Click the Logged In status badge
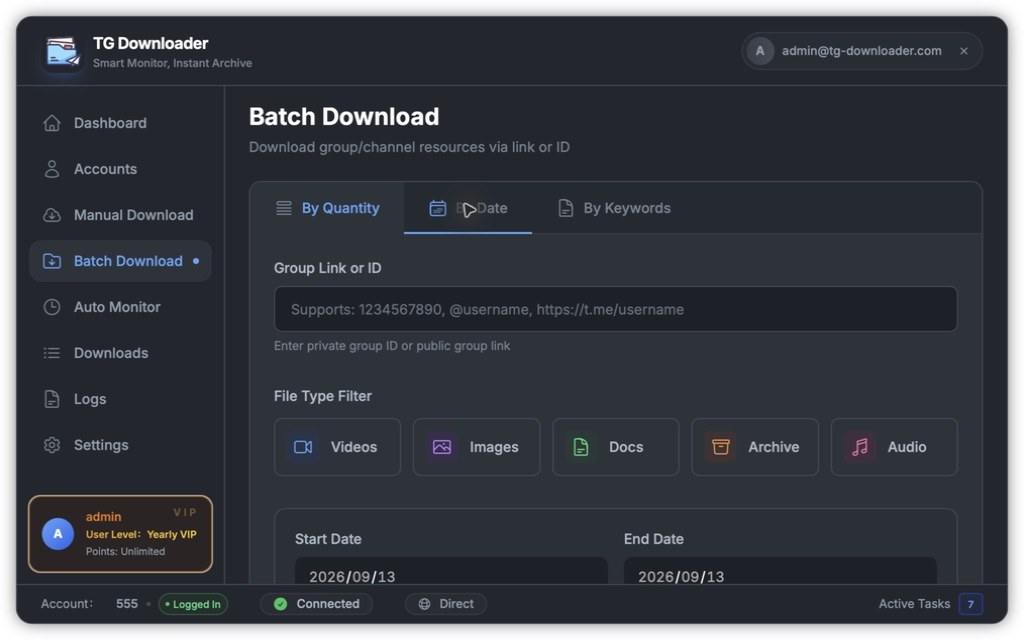1024x640 pixels. coord(193,605)
